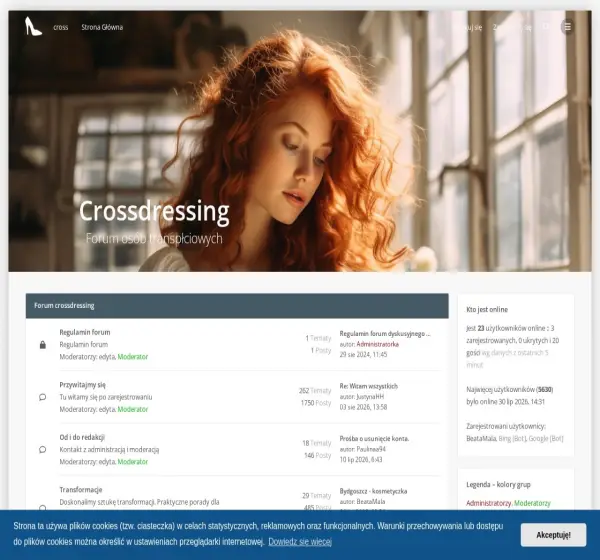Accept cookies with Akceptuję! button

point(553,535)
